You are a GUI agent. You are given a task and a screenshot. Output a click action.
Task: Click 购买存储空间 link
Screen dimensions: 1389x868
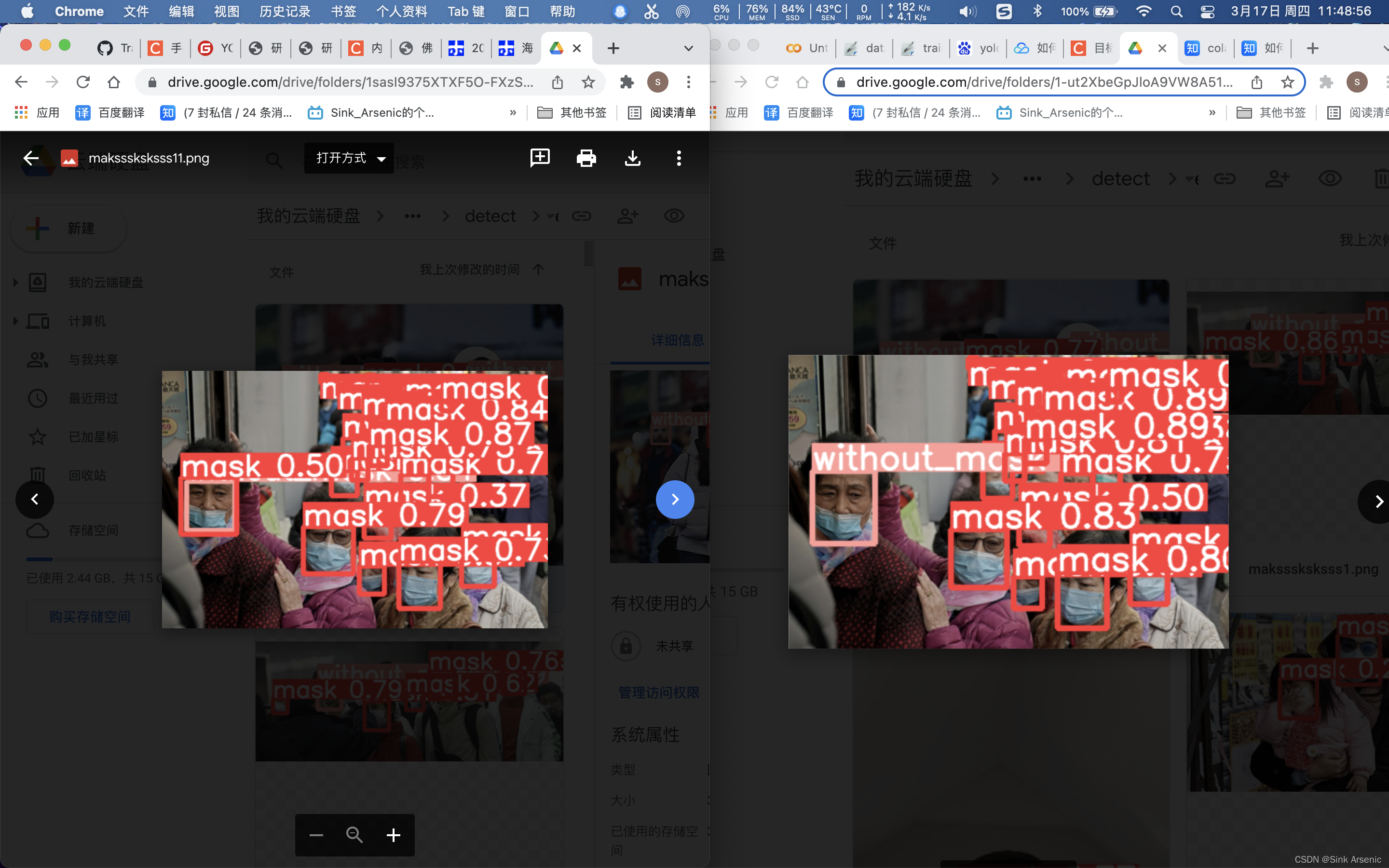90,617
